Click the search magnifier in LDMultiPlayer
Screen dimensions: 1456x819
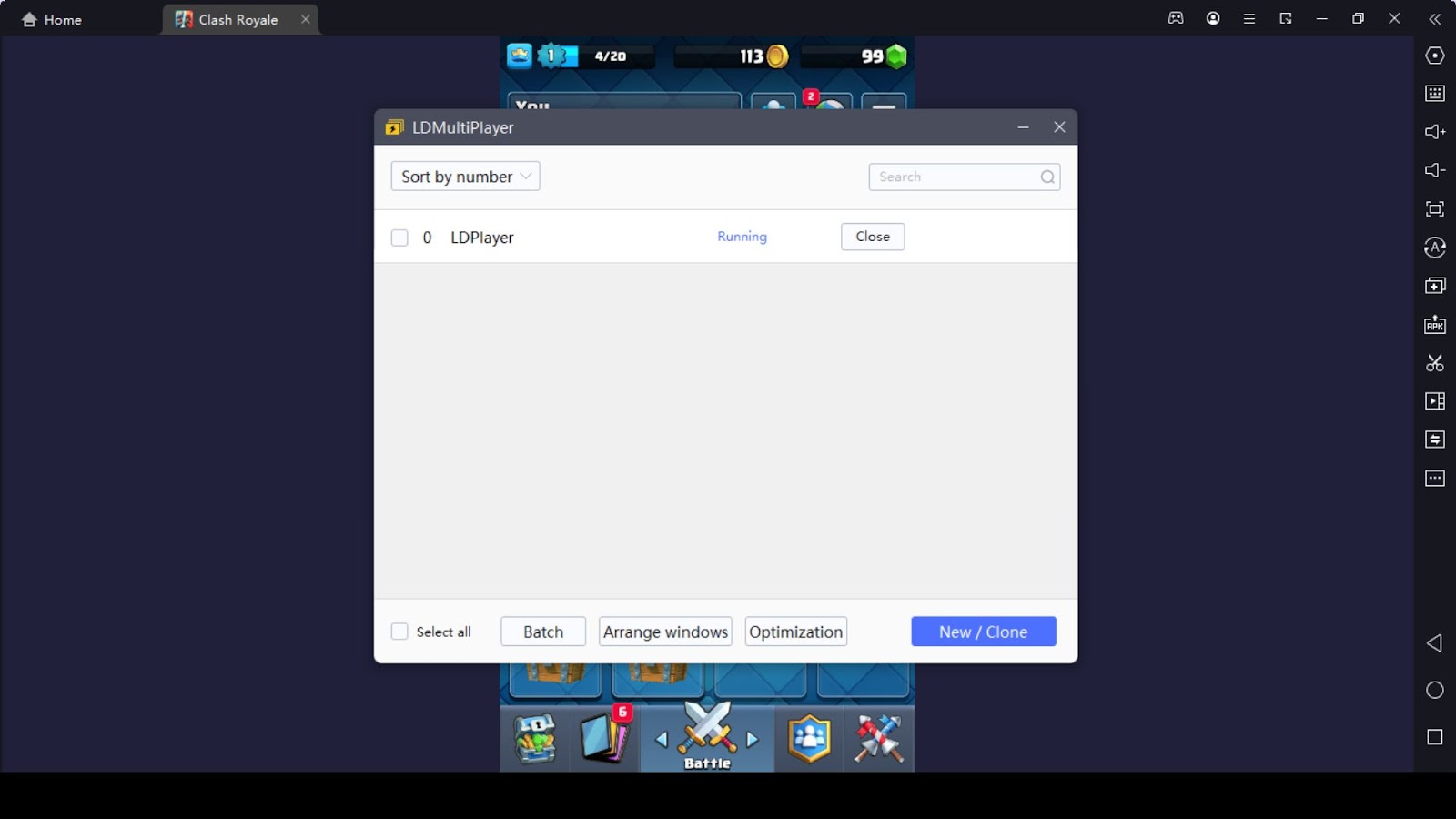click(1047, 177)
